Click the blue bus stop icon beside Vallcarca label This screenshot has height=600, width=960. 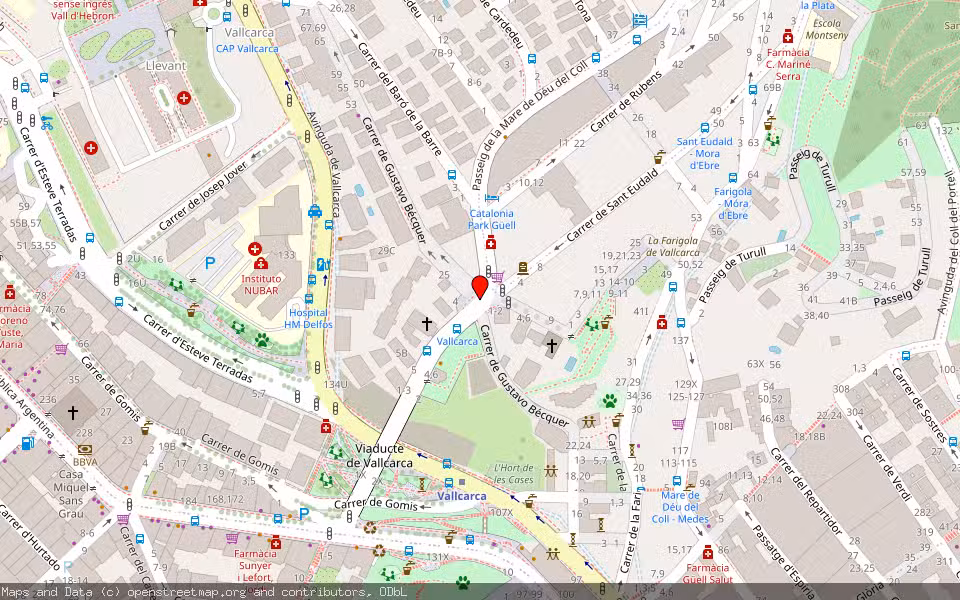[457, 328]
